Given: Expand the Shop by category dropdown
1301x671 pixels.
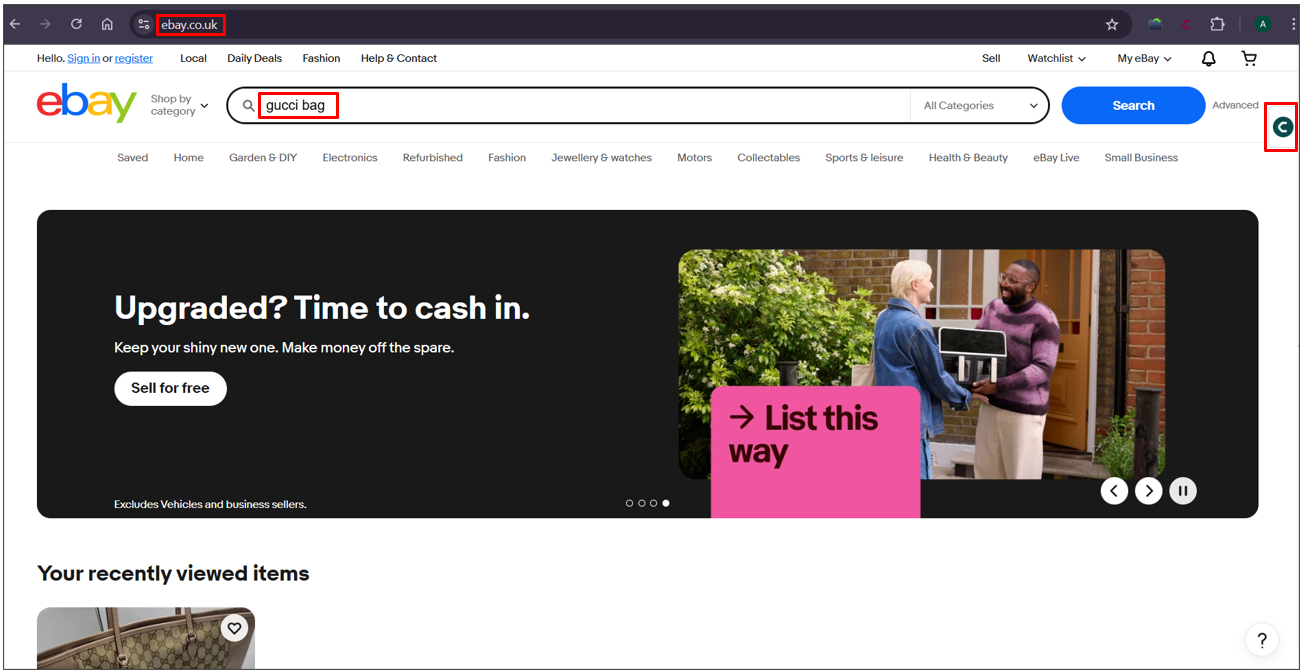Looking at the screenshot, I should [179, 105].
